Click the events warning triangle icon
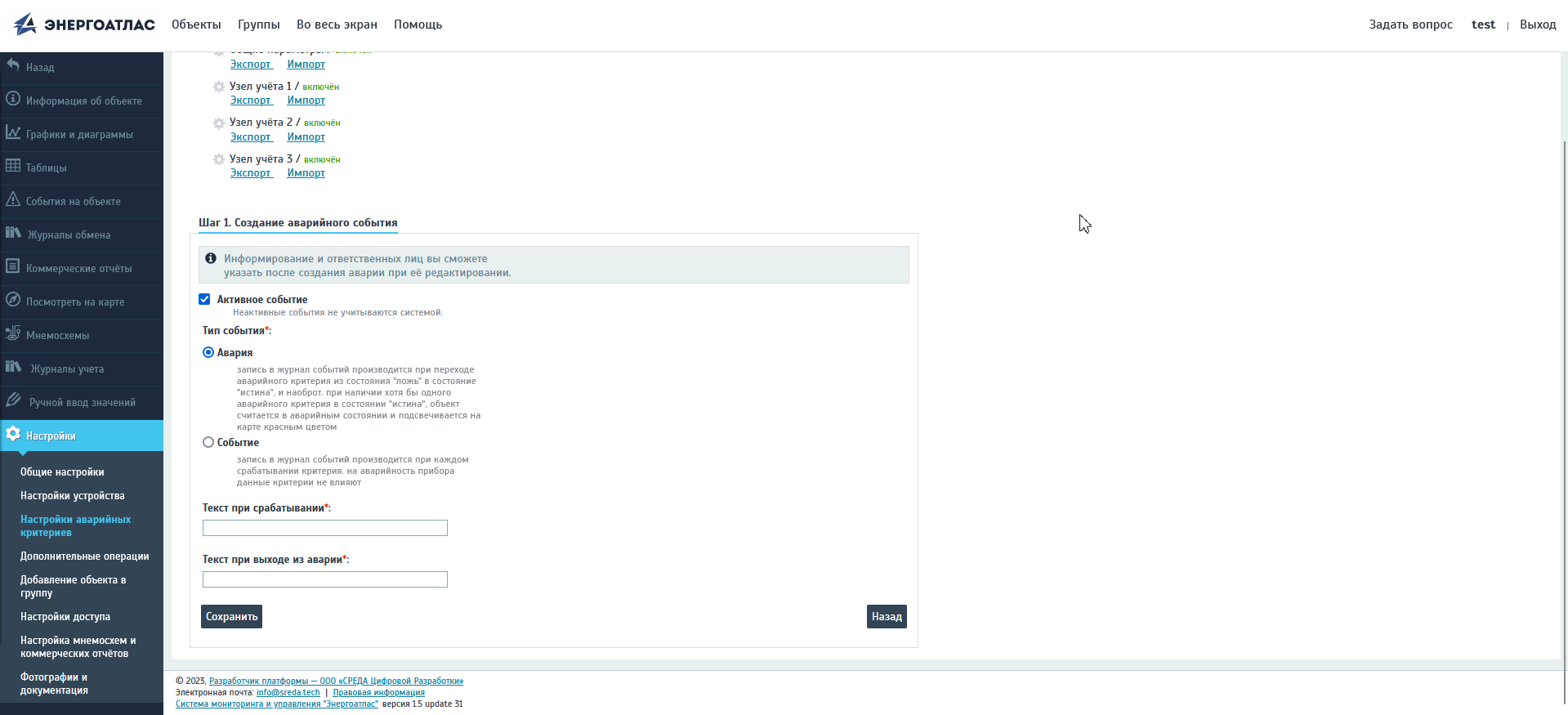 coord(13,199)
